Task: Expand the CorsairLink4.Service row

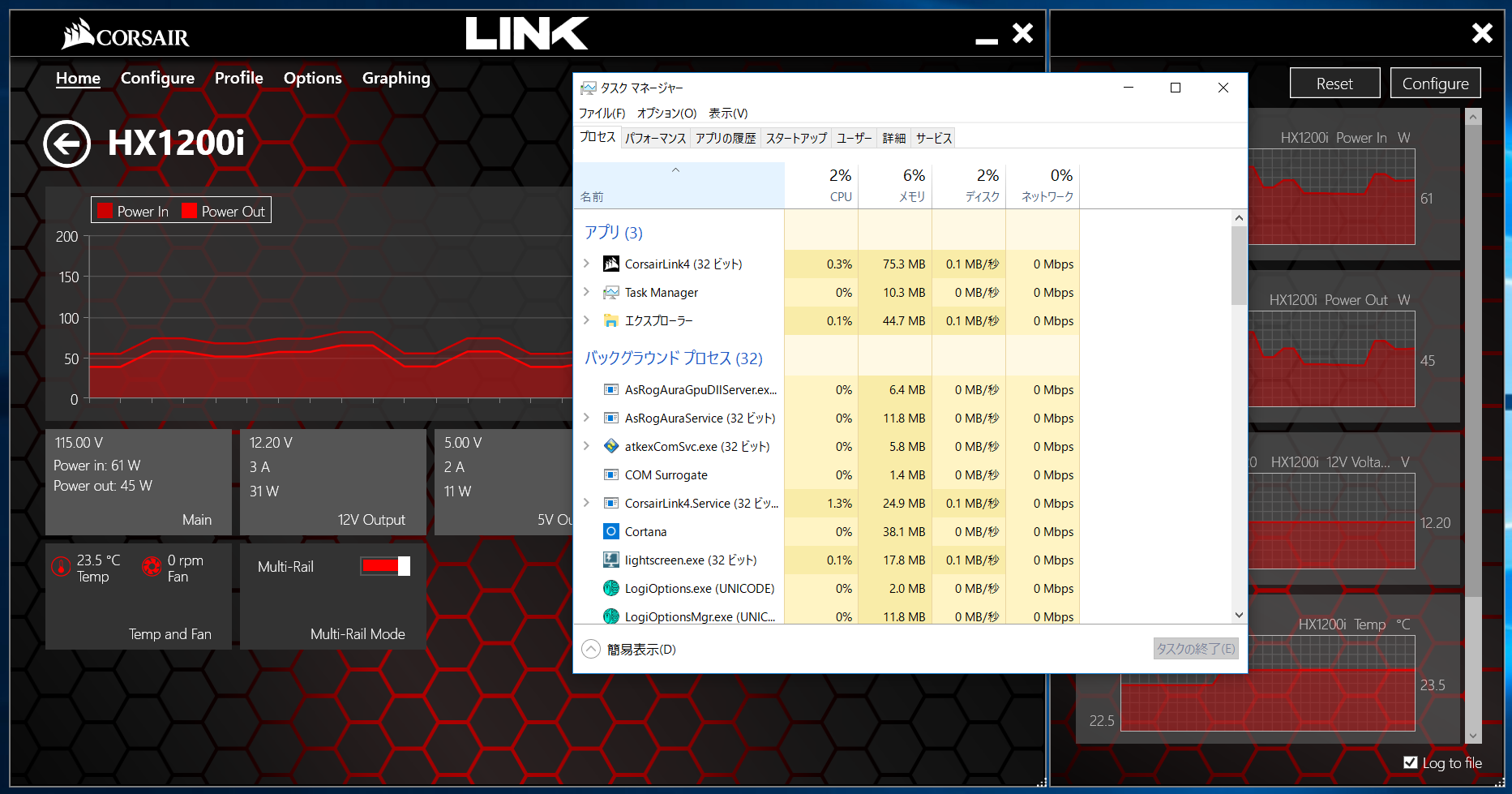Action: coord(586,503)
